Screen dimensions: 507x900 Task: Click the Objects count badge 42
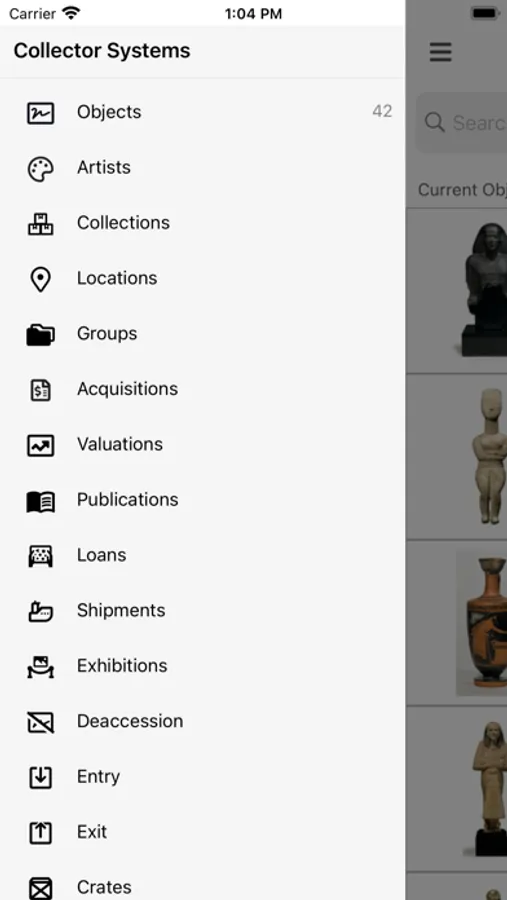[382, 111]
